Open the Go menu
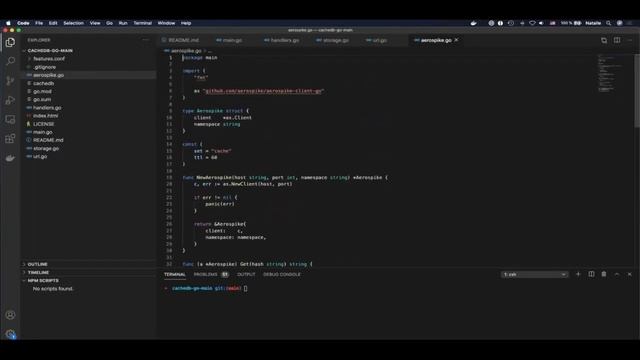This screenshot has width=640, height=360. pyautogui.click(x=109, y=23)
